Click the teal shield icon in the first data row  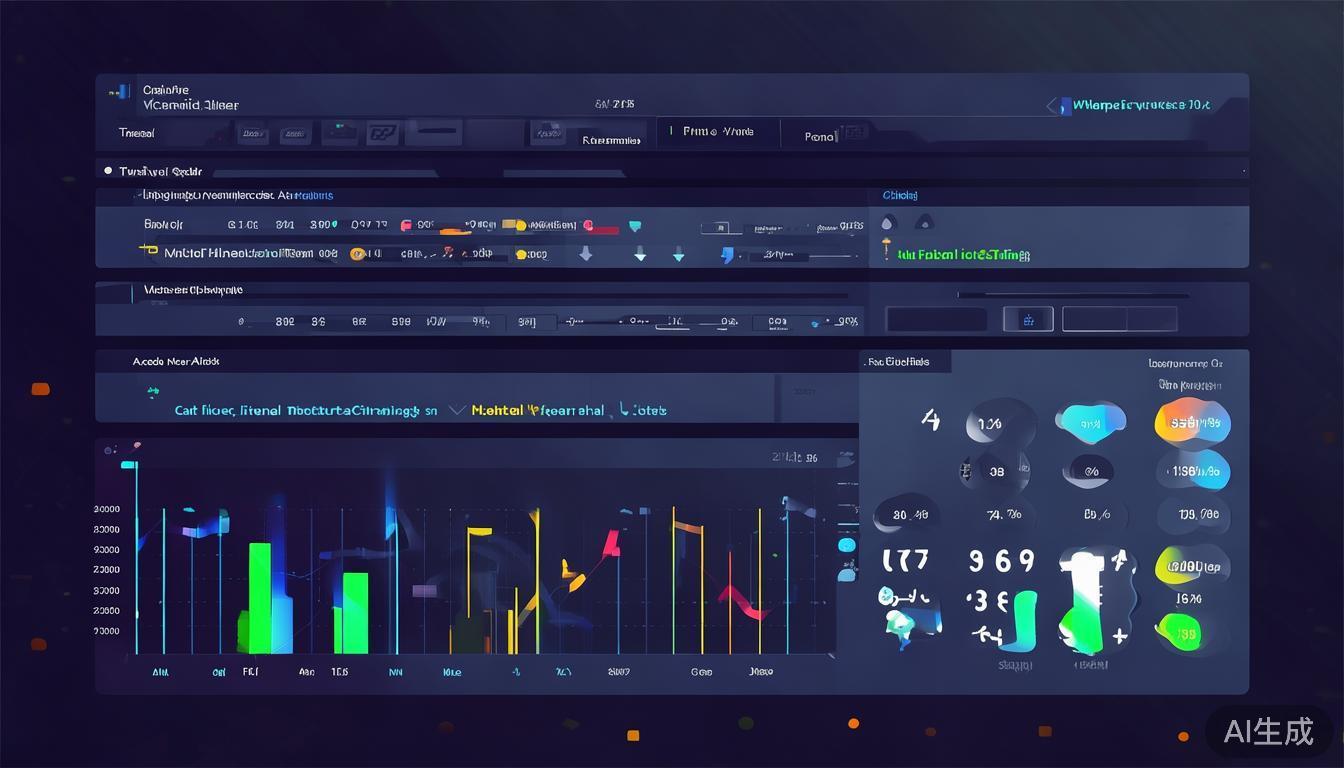click(x=634, y=226)
